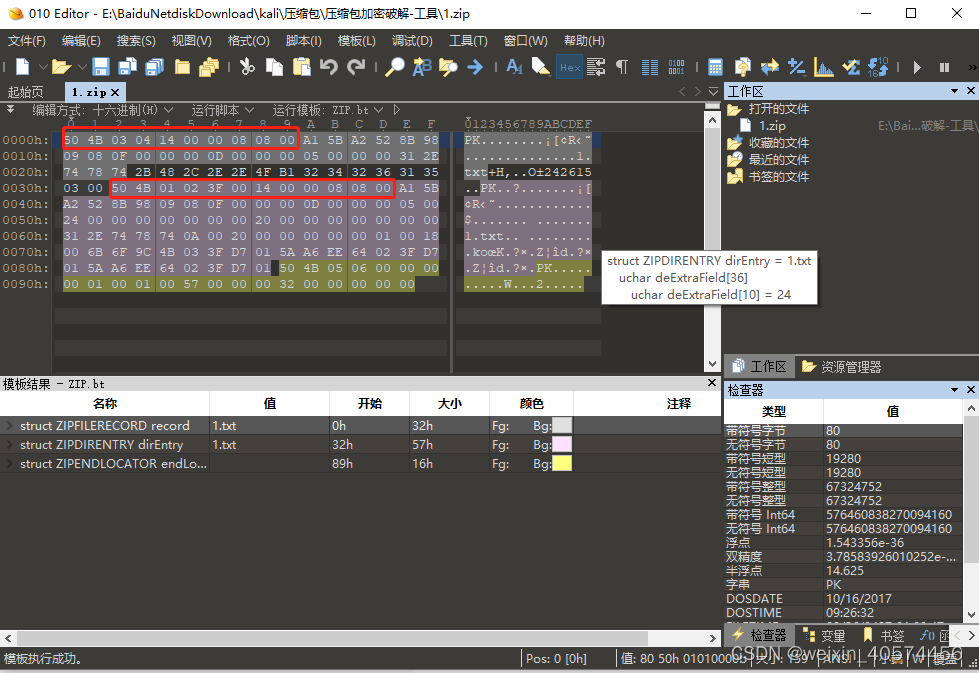This screenshot has height=673, width=979.
Task: Open the 模板(L) menu
Action: click(357, 41)
